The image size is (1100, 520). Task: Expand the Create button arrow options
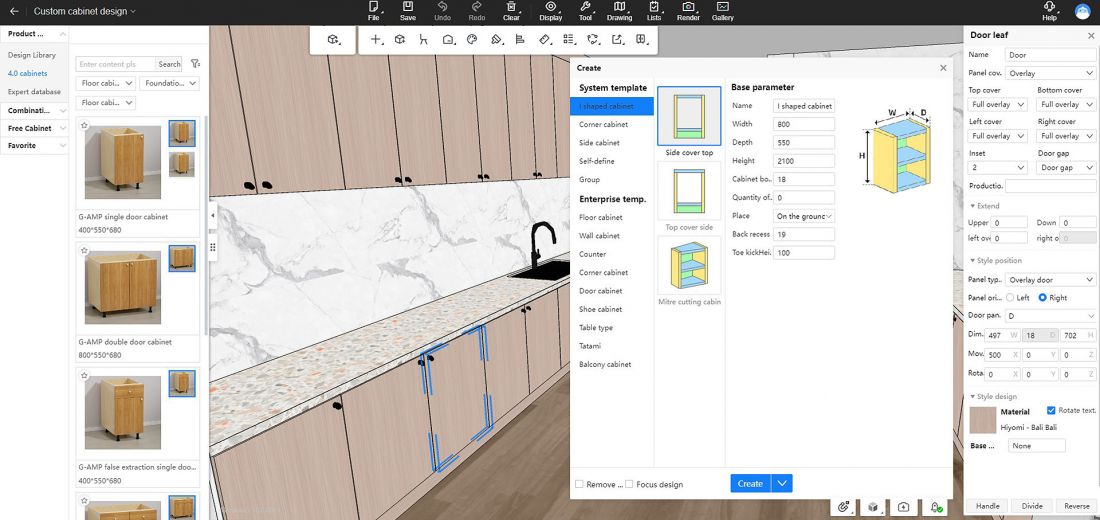click(783, 484)
